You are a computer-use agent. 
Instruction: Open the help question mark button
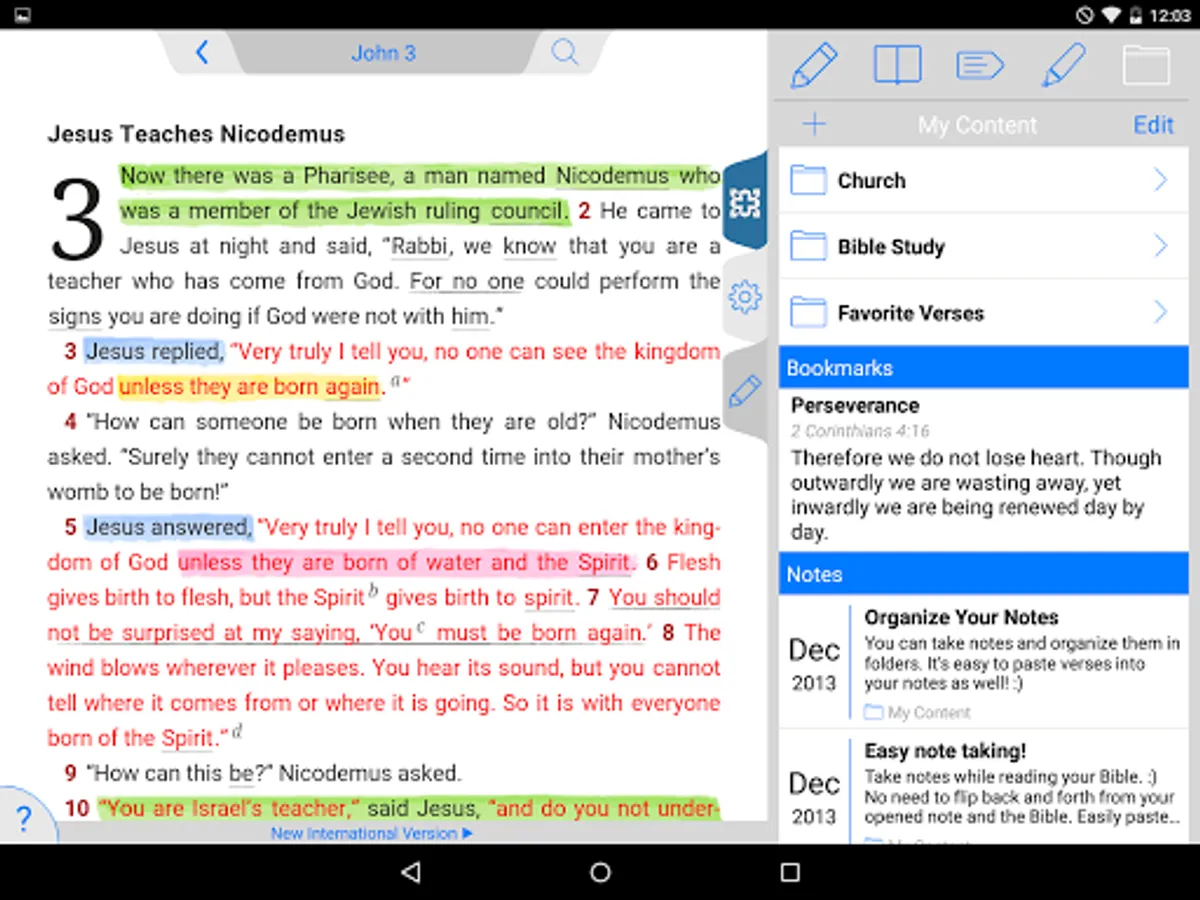click(x=25, y=820)
